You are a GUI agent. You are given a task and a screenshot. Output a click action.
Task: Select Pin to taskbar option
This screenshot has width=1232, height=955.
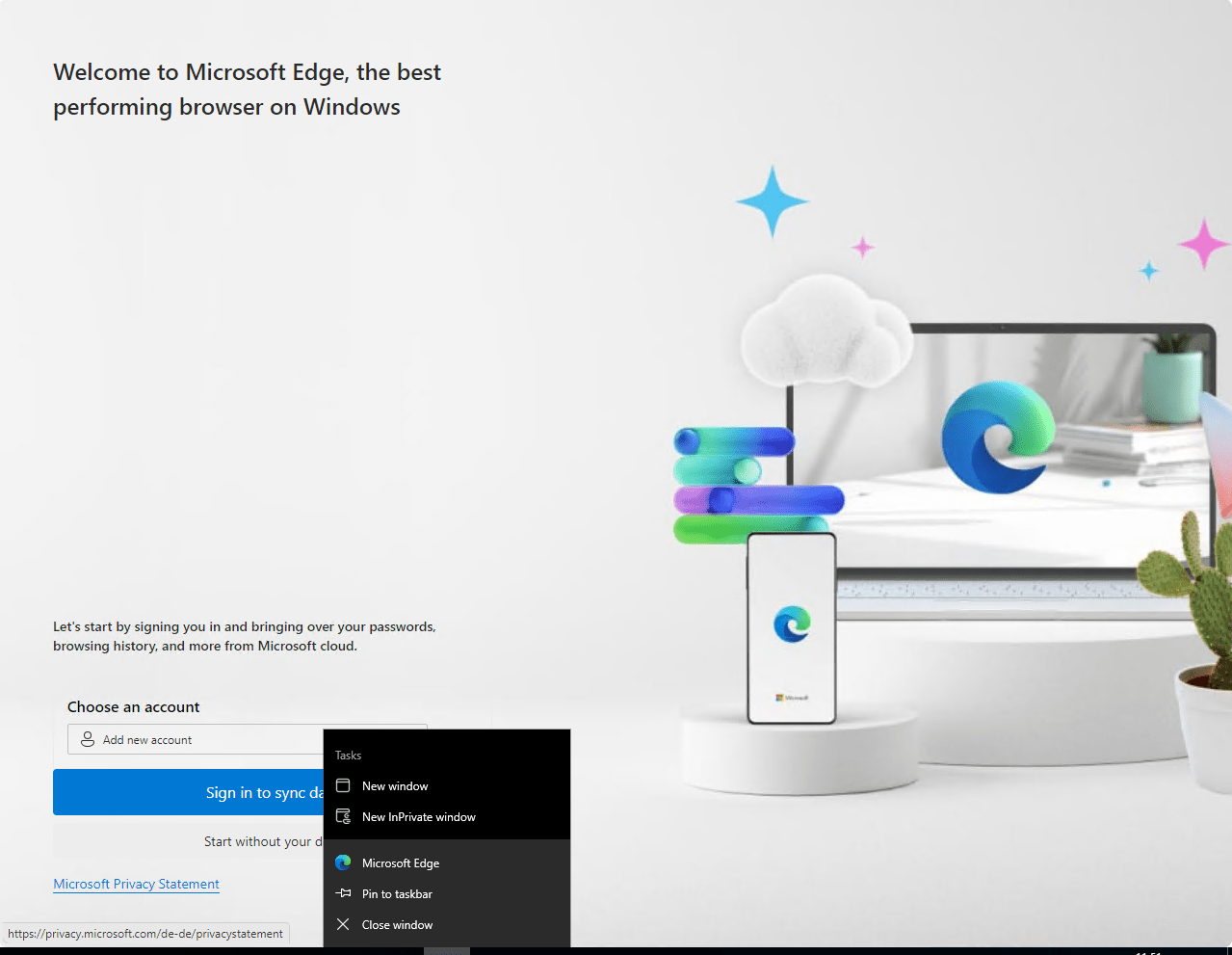447,894
